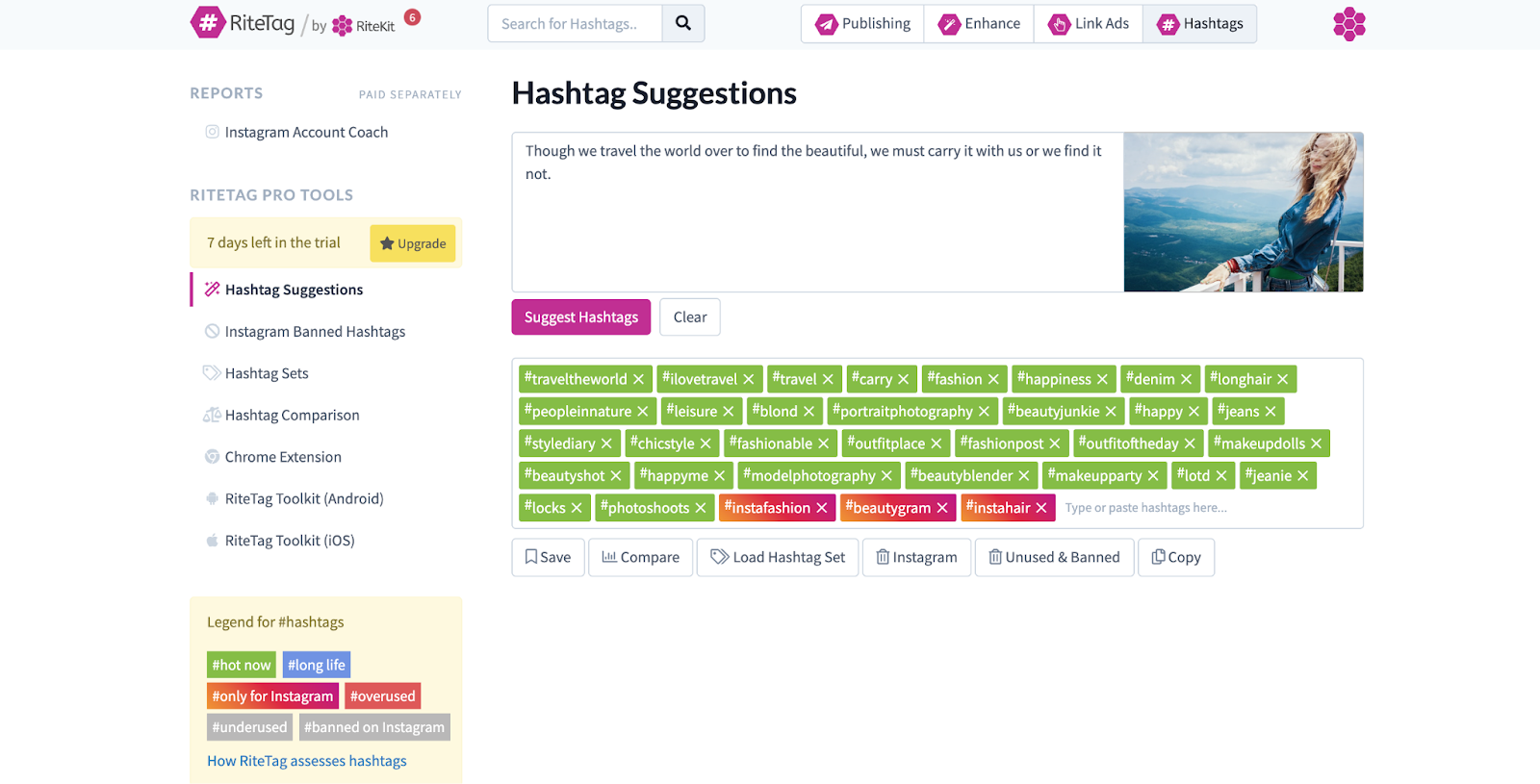Click the Clear button
Viewport: 1540px width, 784px height.
(689, 317)
